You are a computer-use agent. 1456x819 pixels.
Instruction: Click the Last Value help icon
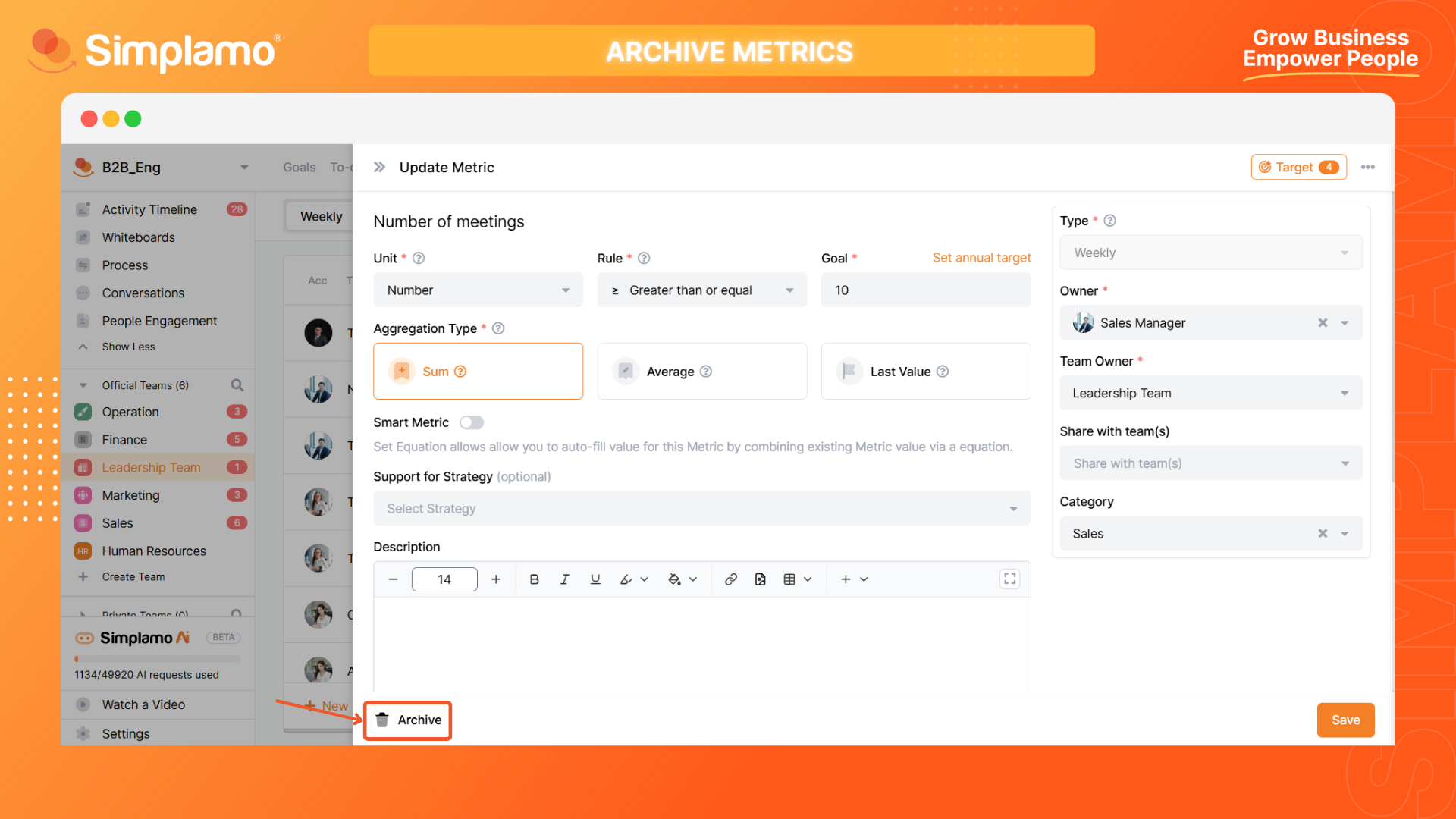pyautogui.click(x=943, y=372)
